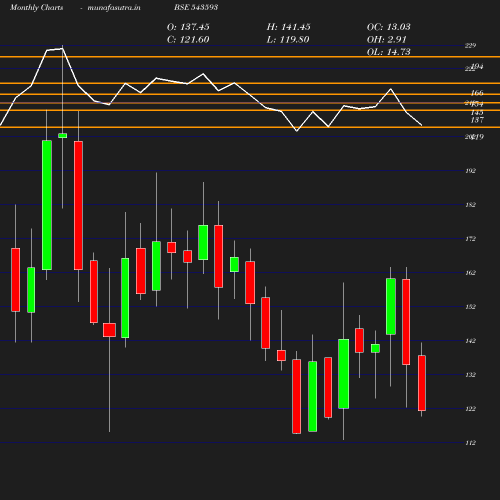Click the 122 price axis label
The image size is (500, 500).
click(470, 409)
